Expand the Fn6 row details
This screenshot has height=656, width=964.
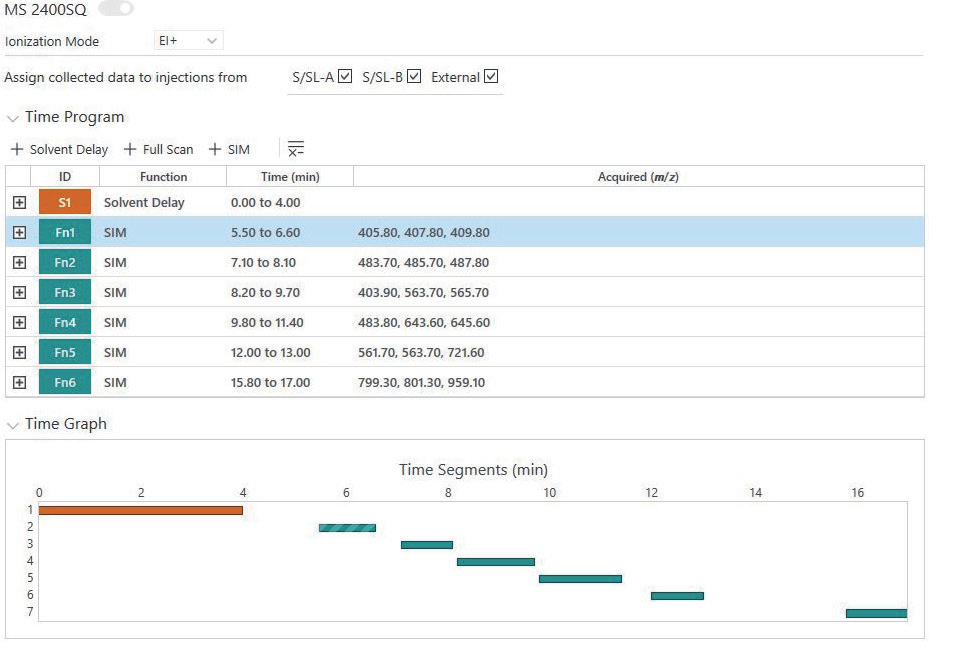click(x=19, y=382)
